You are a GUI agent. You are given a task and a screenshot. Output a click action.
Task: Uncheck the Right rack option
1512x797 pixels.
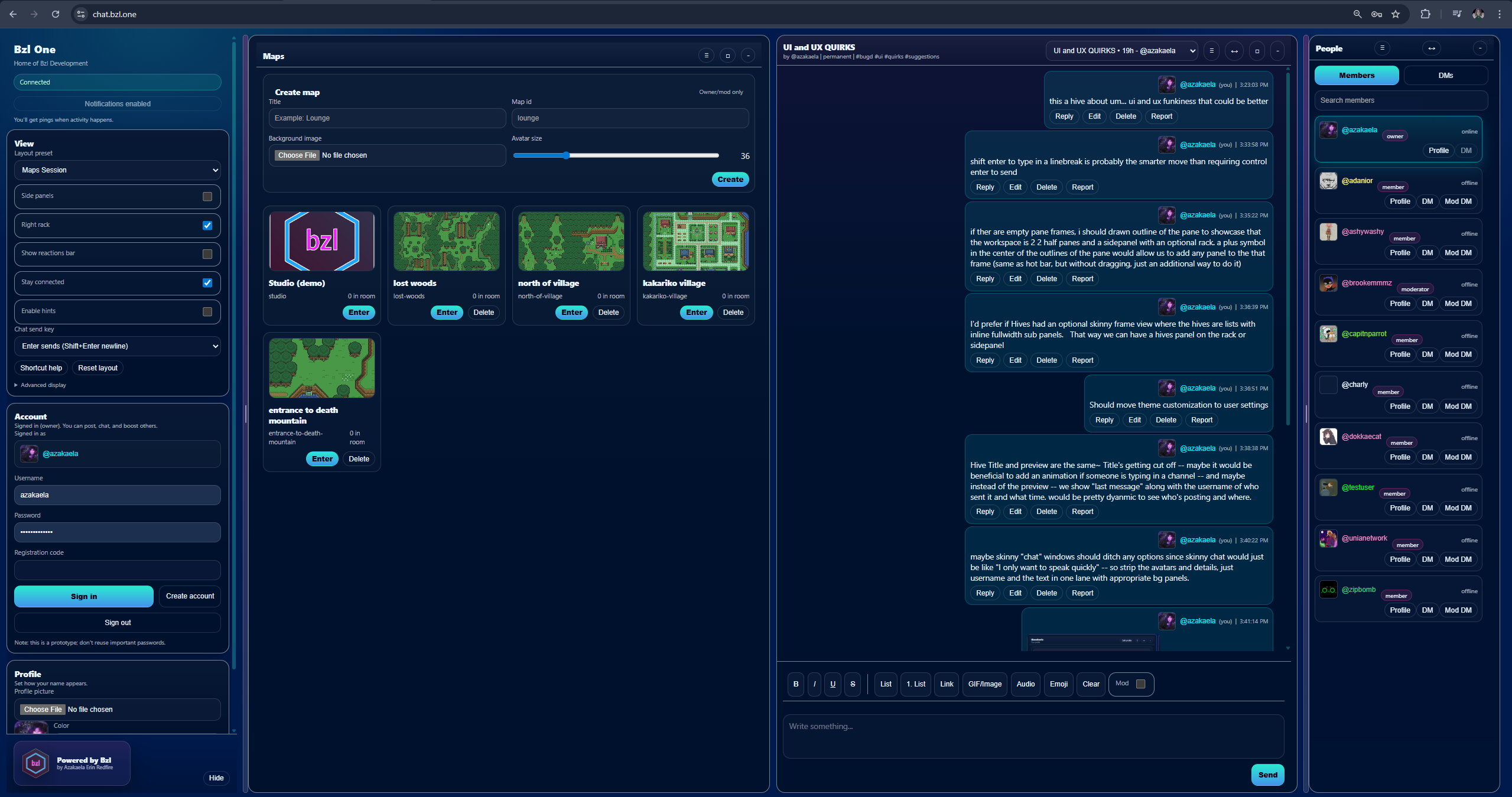click(207, 225)
